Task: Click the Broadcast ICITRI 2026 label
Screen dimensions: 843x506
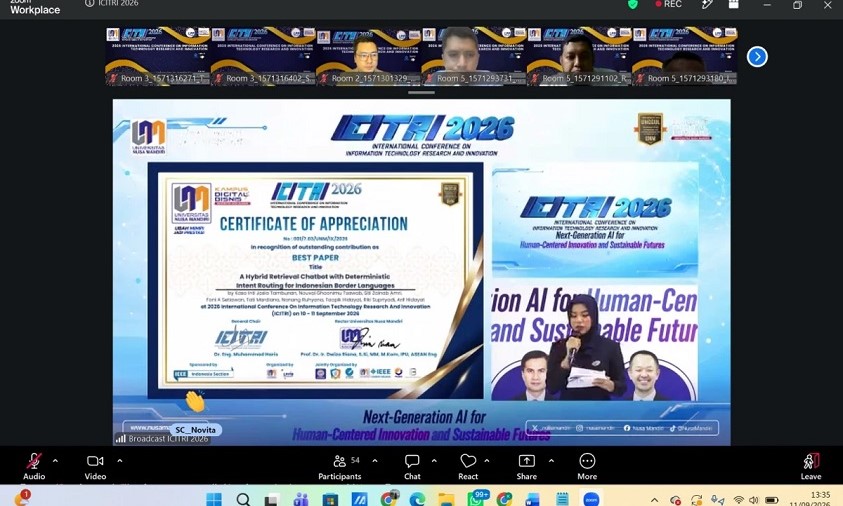Action: pos(162,439)
